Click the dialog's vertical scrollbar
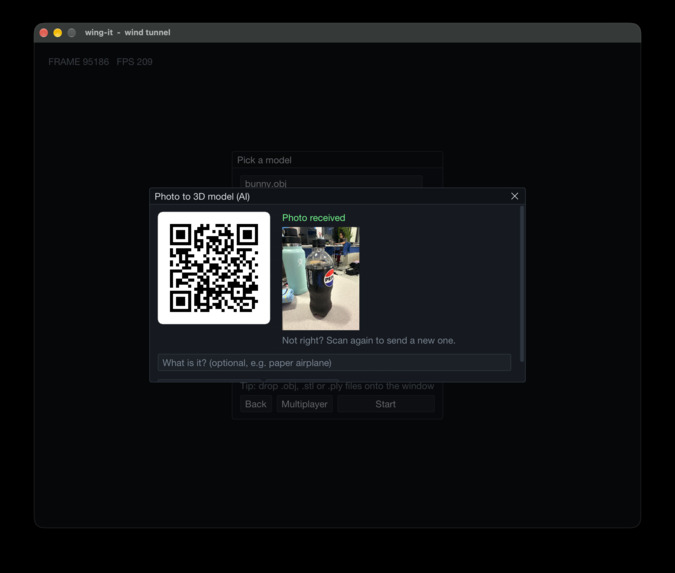The image size is (675, 573). point(522,284)
